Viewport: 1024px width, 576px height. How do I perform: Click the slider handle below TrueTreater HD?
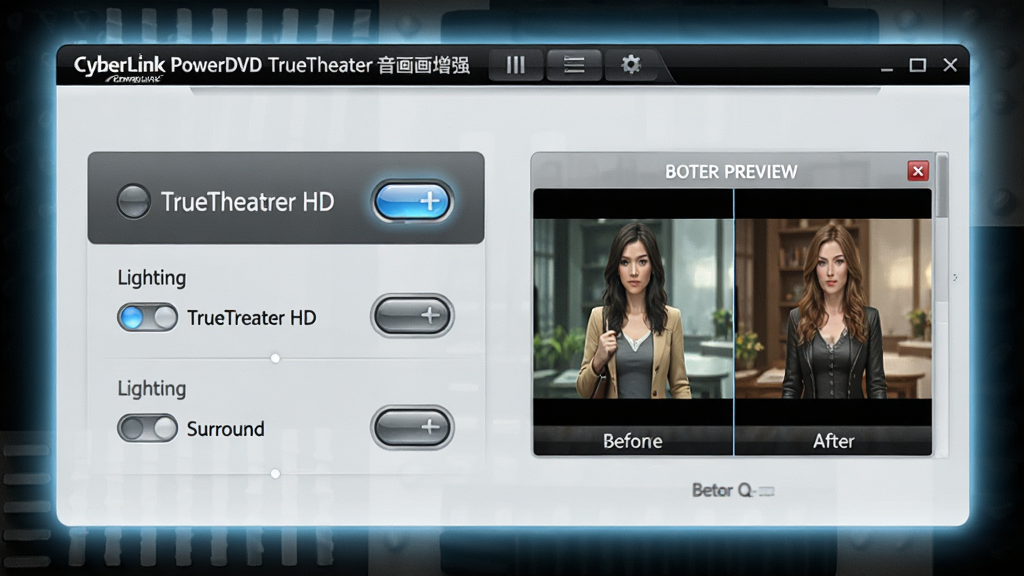pyautogui.click(x=276, y=358)
